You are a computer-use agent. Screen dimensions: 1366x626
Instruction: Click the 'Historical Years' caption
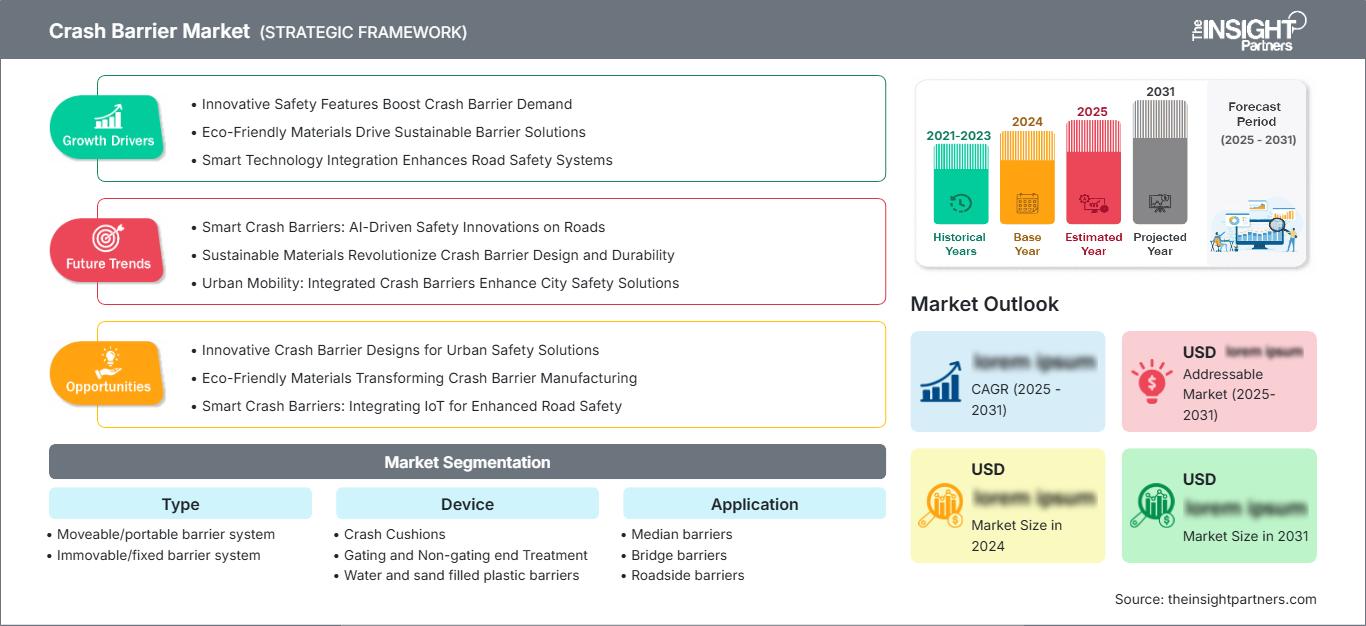point(960,244)
